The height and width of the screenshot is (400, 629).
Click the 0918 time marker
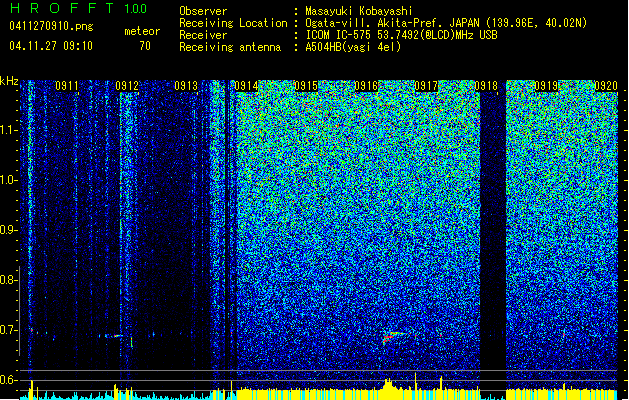[486, 86]
